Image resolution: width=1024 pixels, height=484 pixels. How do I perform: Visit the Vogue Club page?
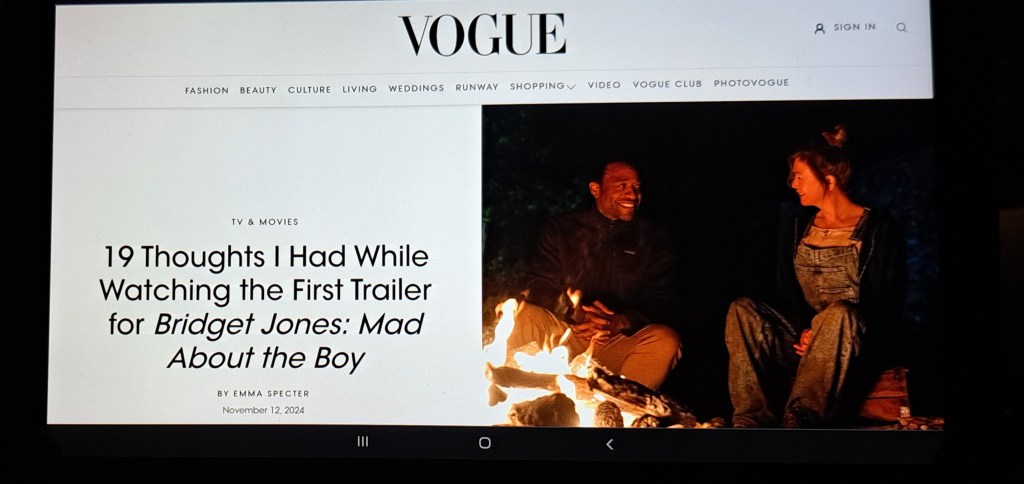pos(667,84)
